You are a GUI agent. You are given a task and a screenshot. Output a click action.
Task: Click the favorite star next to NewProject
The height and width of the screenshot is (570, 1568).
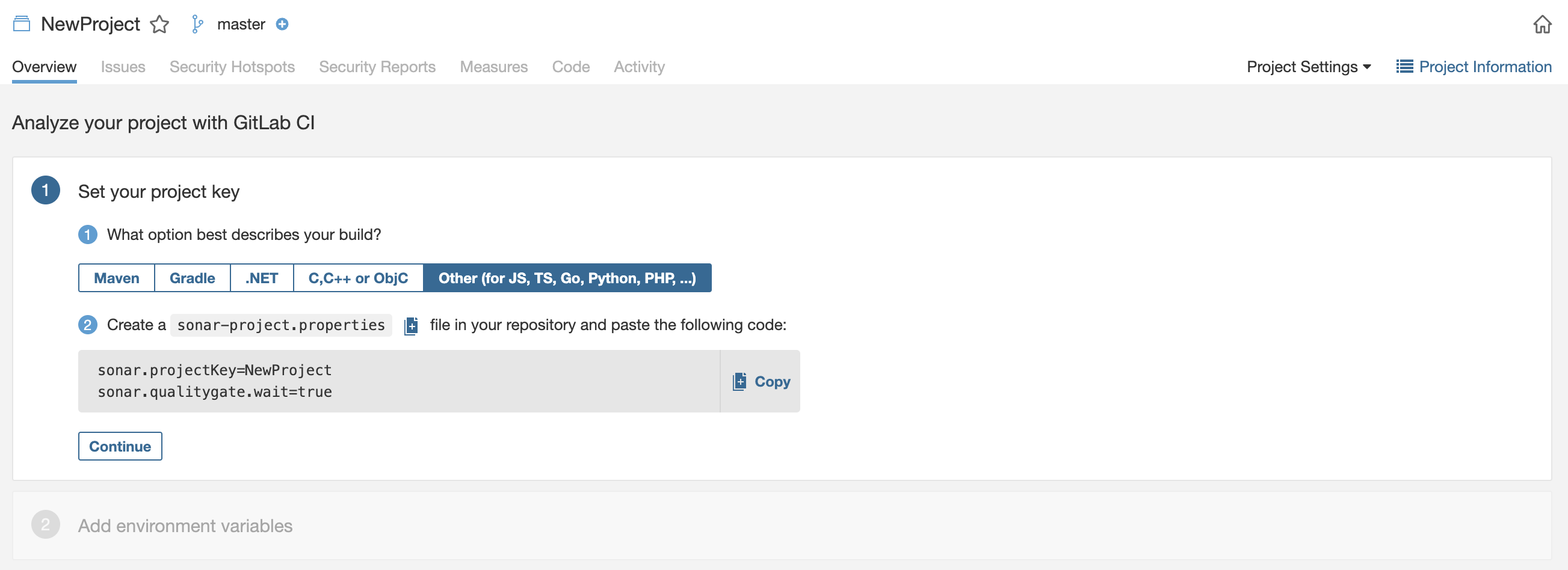pos(159,24)
